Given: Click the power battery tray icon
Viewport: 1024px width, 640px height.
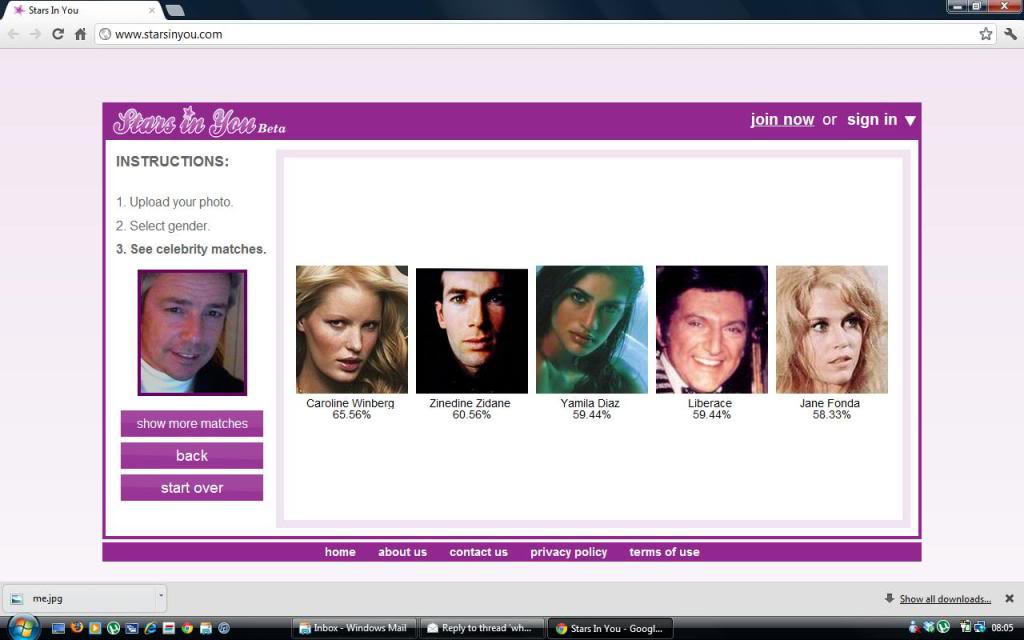Looking at the screenshot, I should [965, 626].
